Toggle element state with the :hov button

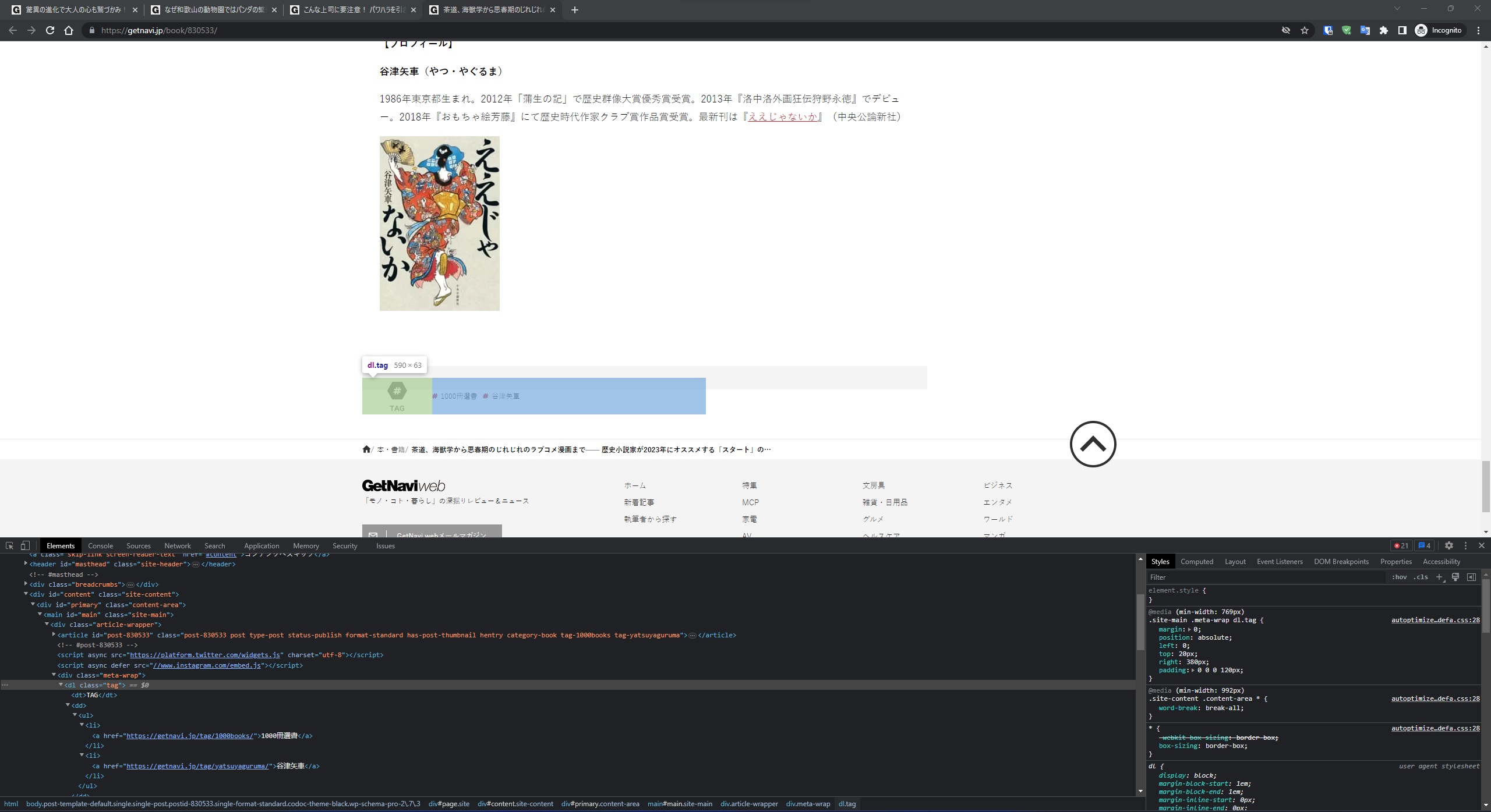pos(1399,577)
